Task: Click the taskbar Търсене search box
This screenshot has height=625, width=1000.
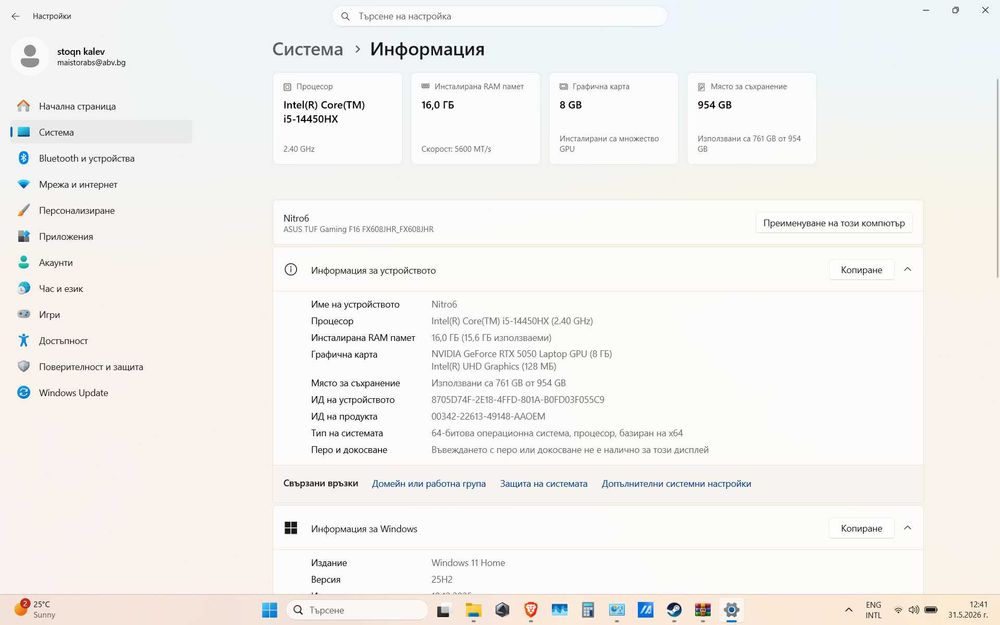Action: click(x=357, y=610)
